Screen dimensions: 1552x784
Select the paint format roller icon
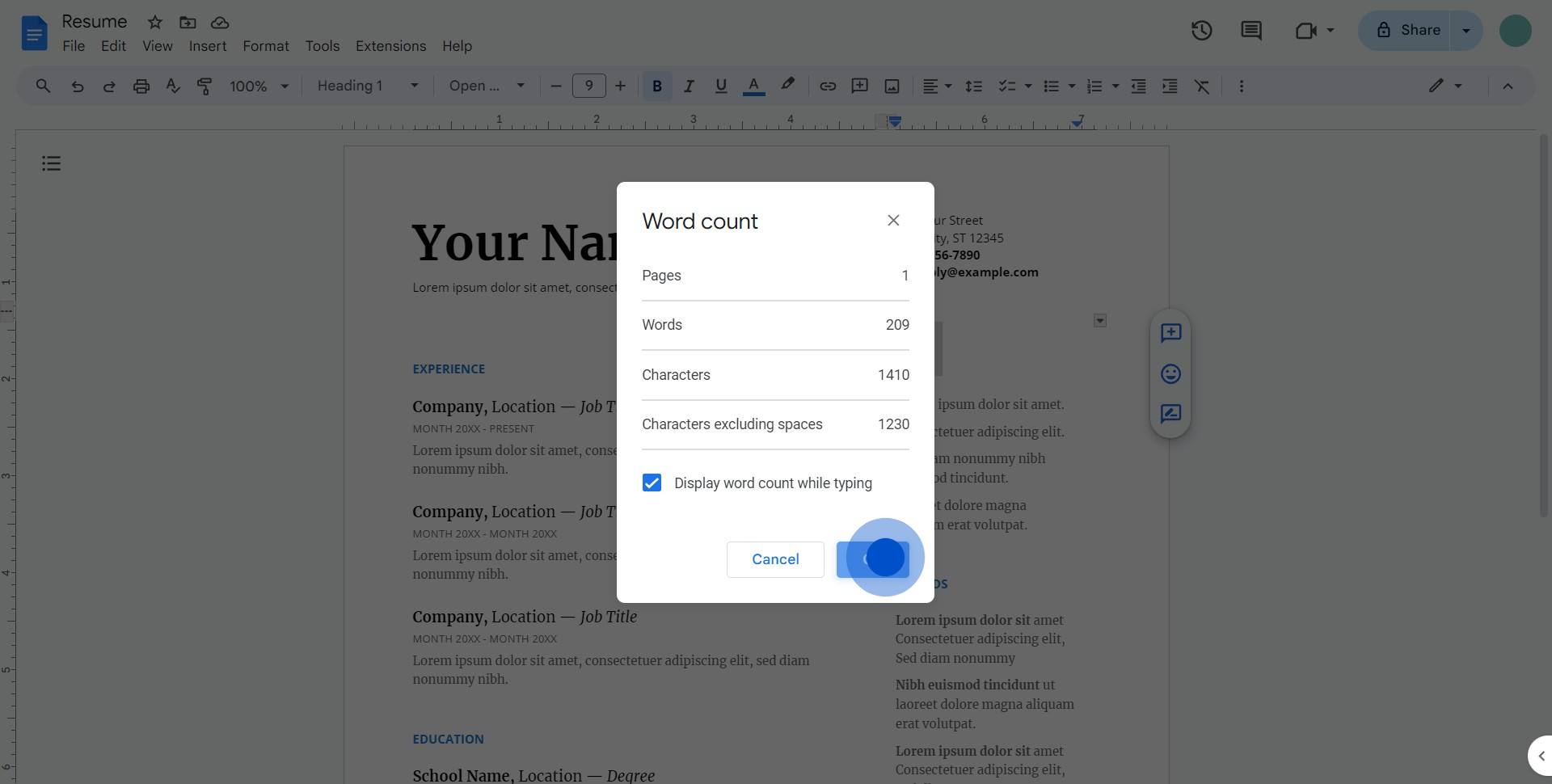[205, 86]
